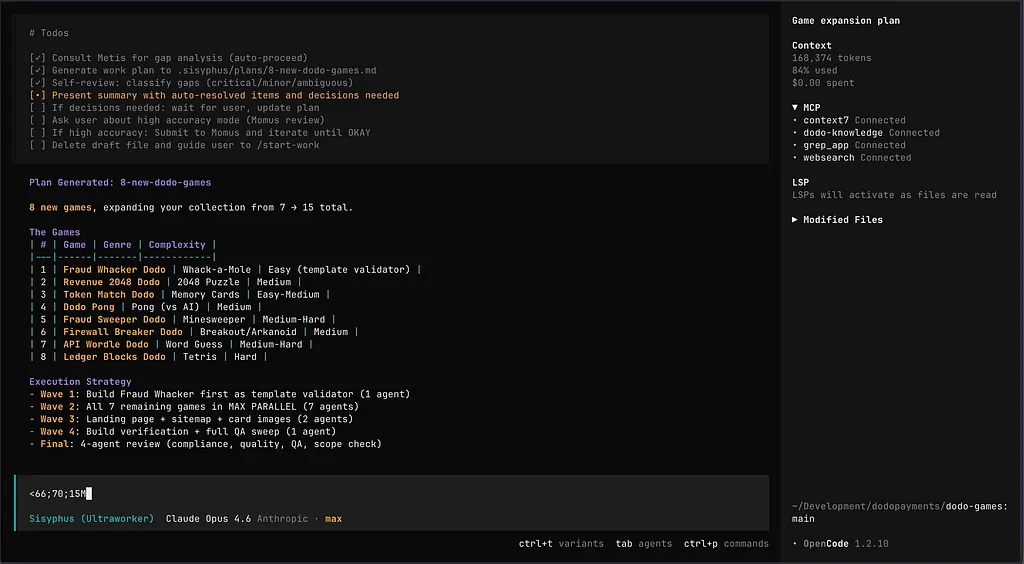Screen dimensions: 1024x564
Task: Click the ctrl+t variants shortcut
Action: click(561, 544)
